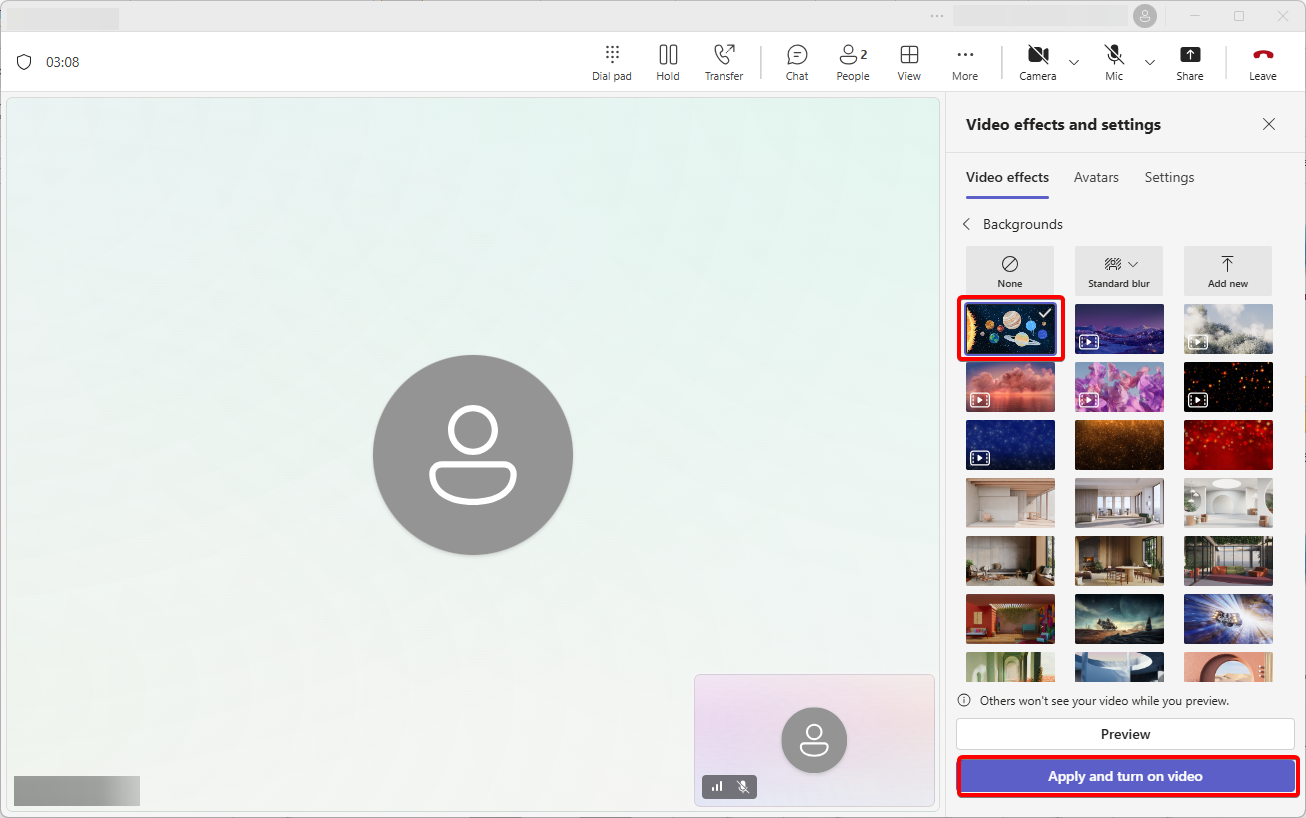Go back from Backgrounds list
1306x818 pixels.
click(967, 224)
